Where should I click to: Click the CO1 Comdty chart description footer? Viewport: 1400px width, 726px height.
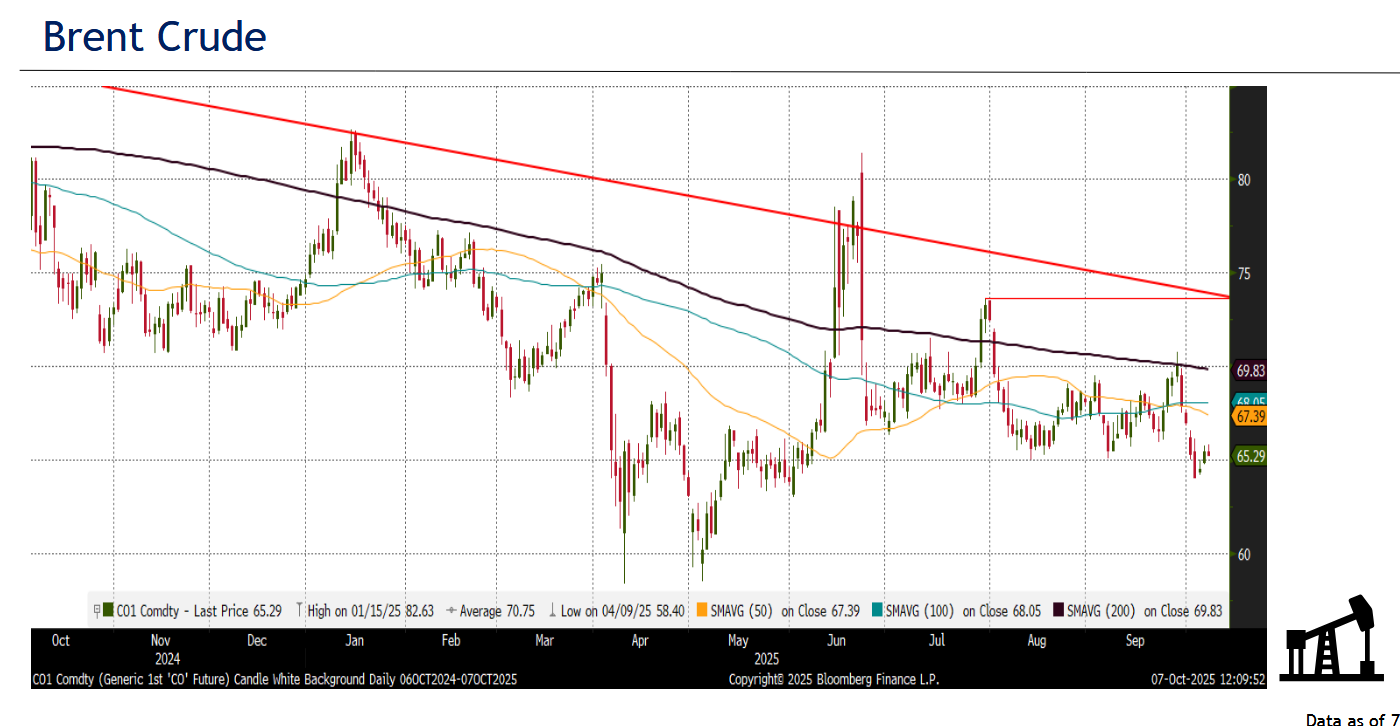tap(275, 680)
